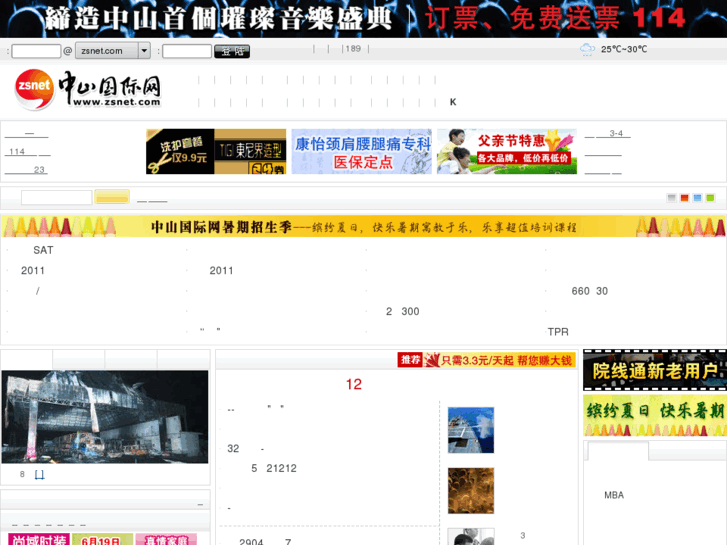This screenshot has width=727, height=545.
Task: Open the 660 30 course link
Action: [x=589, y=291]
